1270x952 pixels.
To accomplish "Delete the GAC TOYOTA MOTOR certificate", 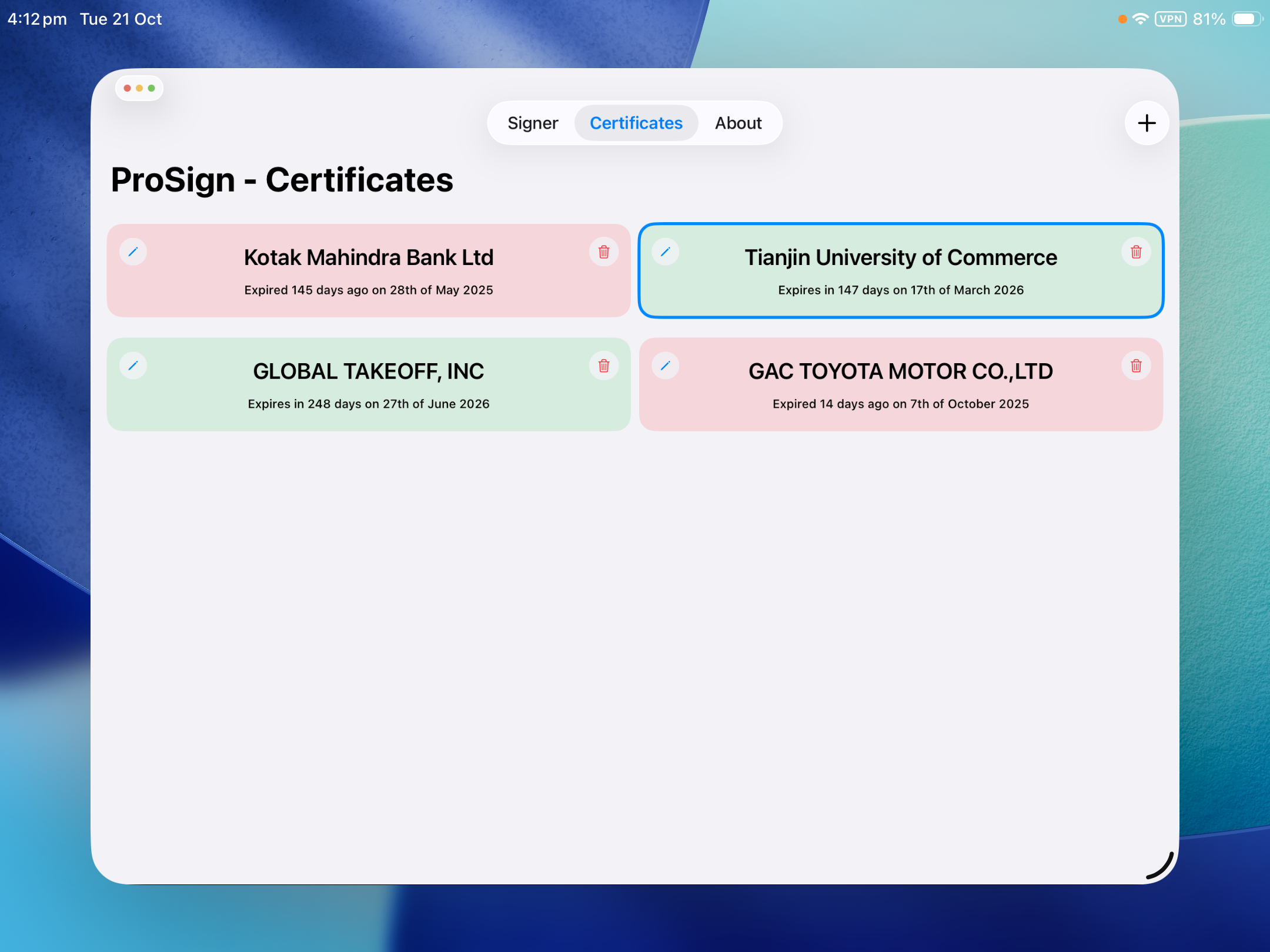I will click(1136, 366).
